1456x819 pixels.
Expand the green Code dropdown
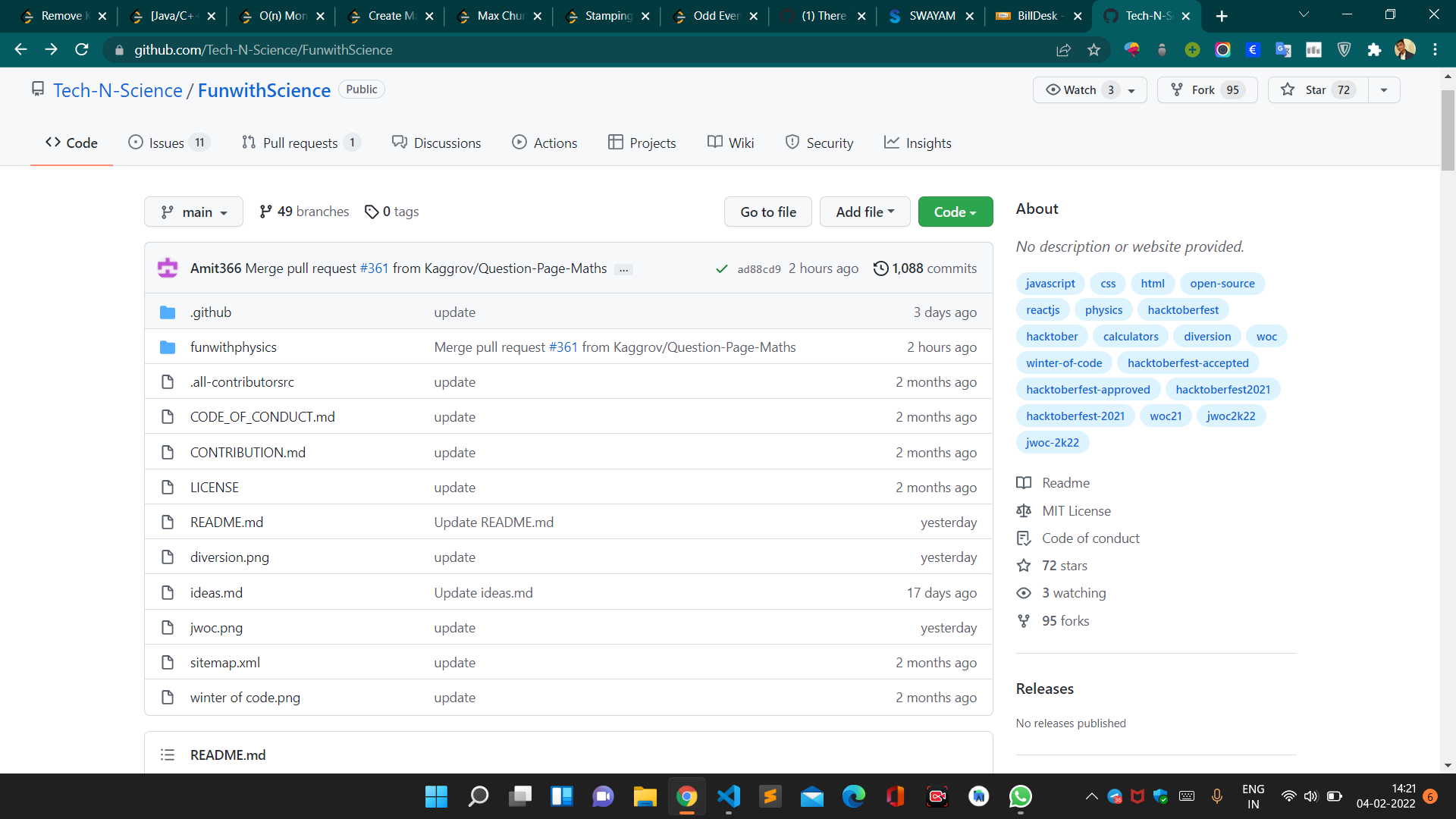[x=955, y=212]
